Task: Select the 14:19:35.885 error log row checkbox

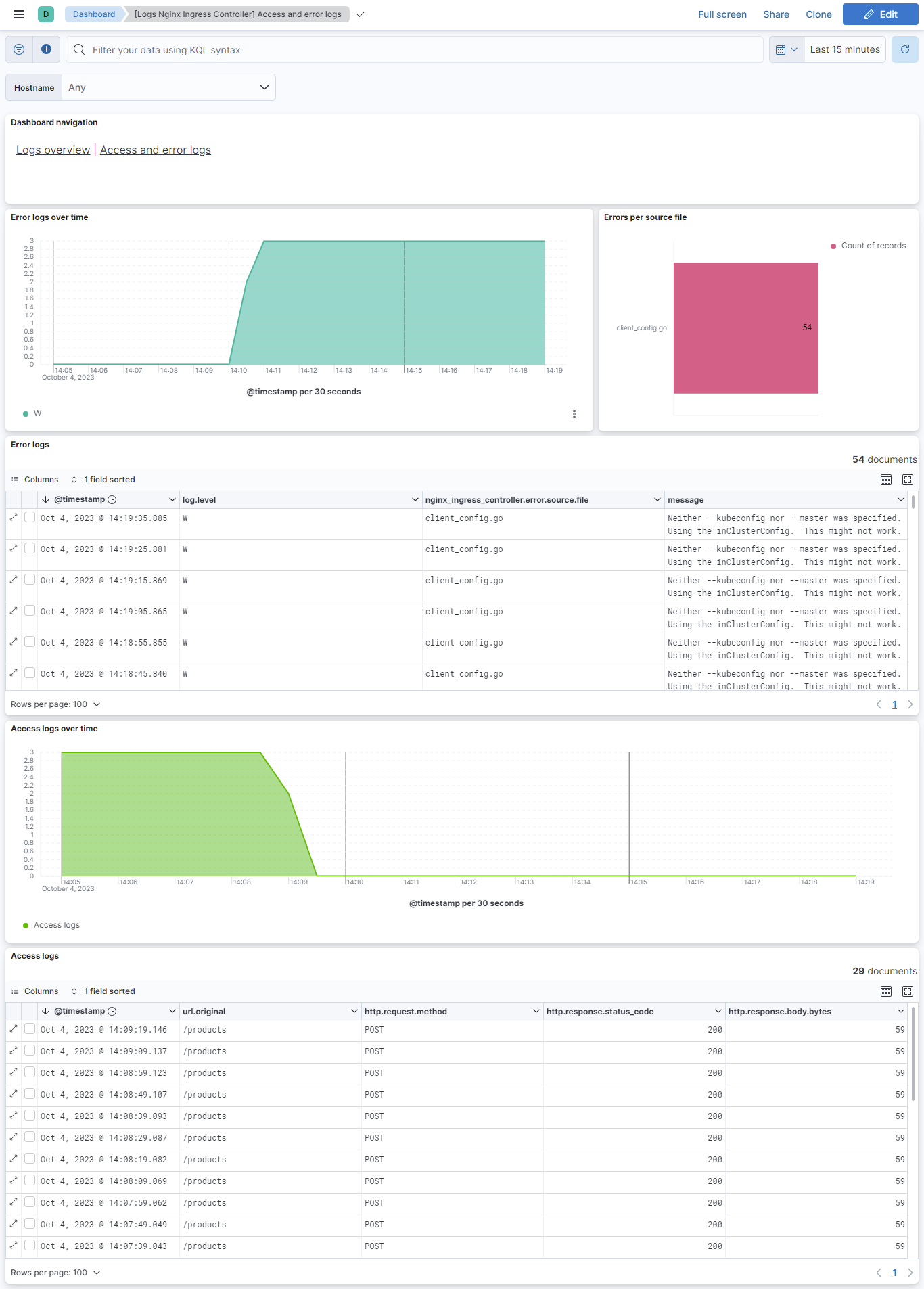Action: click(x=30, y=518)
